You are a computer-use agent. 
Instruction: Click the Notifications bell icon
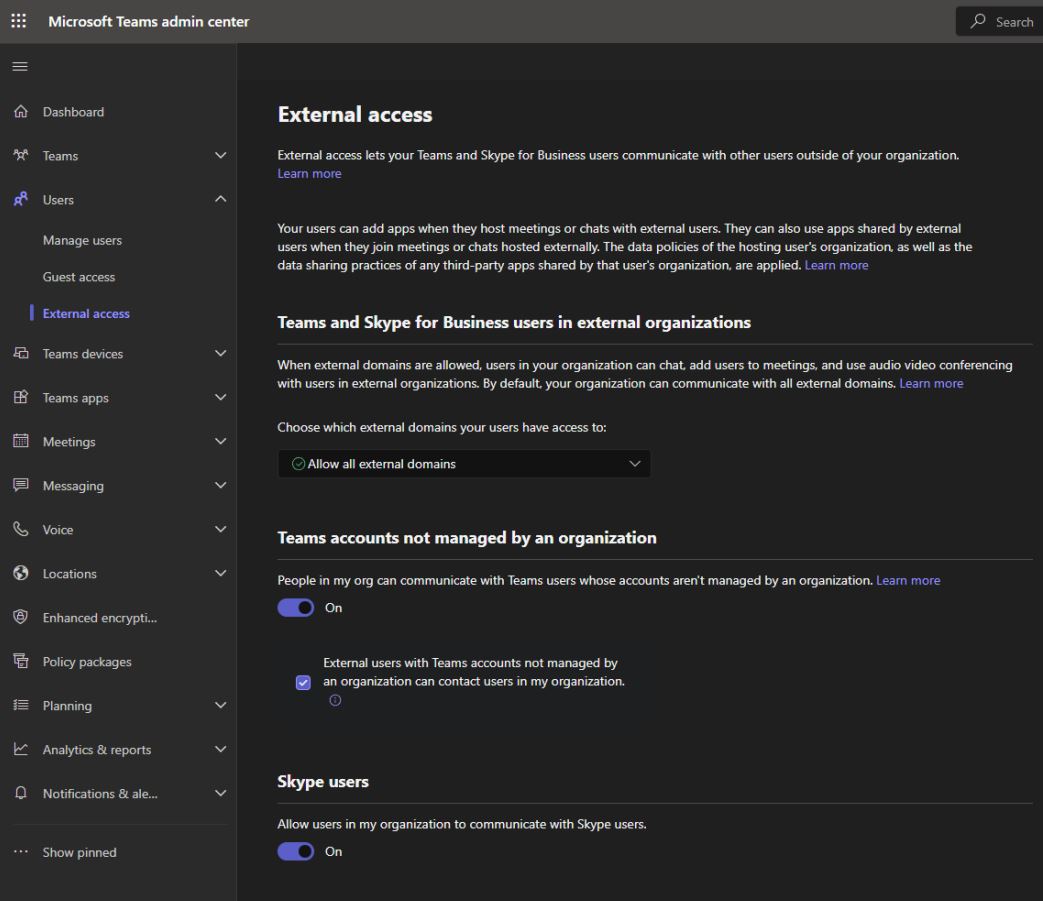click(x=21, y=793)
